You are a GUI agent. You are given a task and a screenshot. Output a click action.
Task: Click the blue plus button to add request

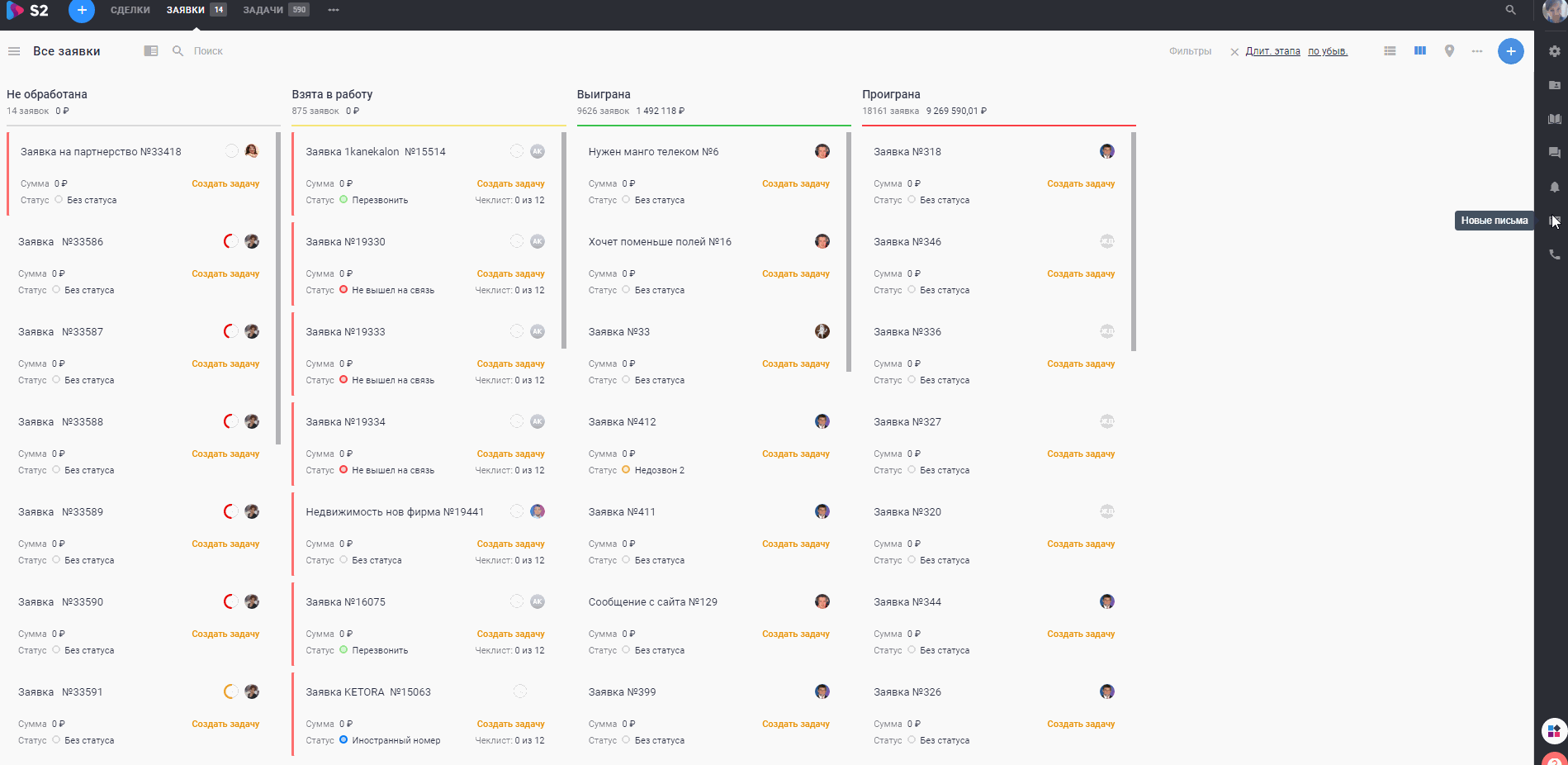pos(1511,50)
